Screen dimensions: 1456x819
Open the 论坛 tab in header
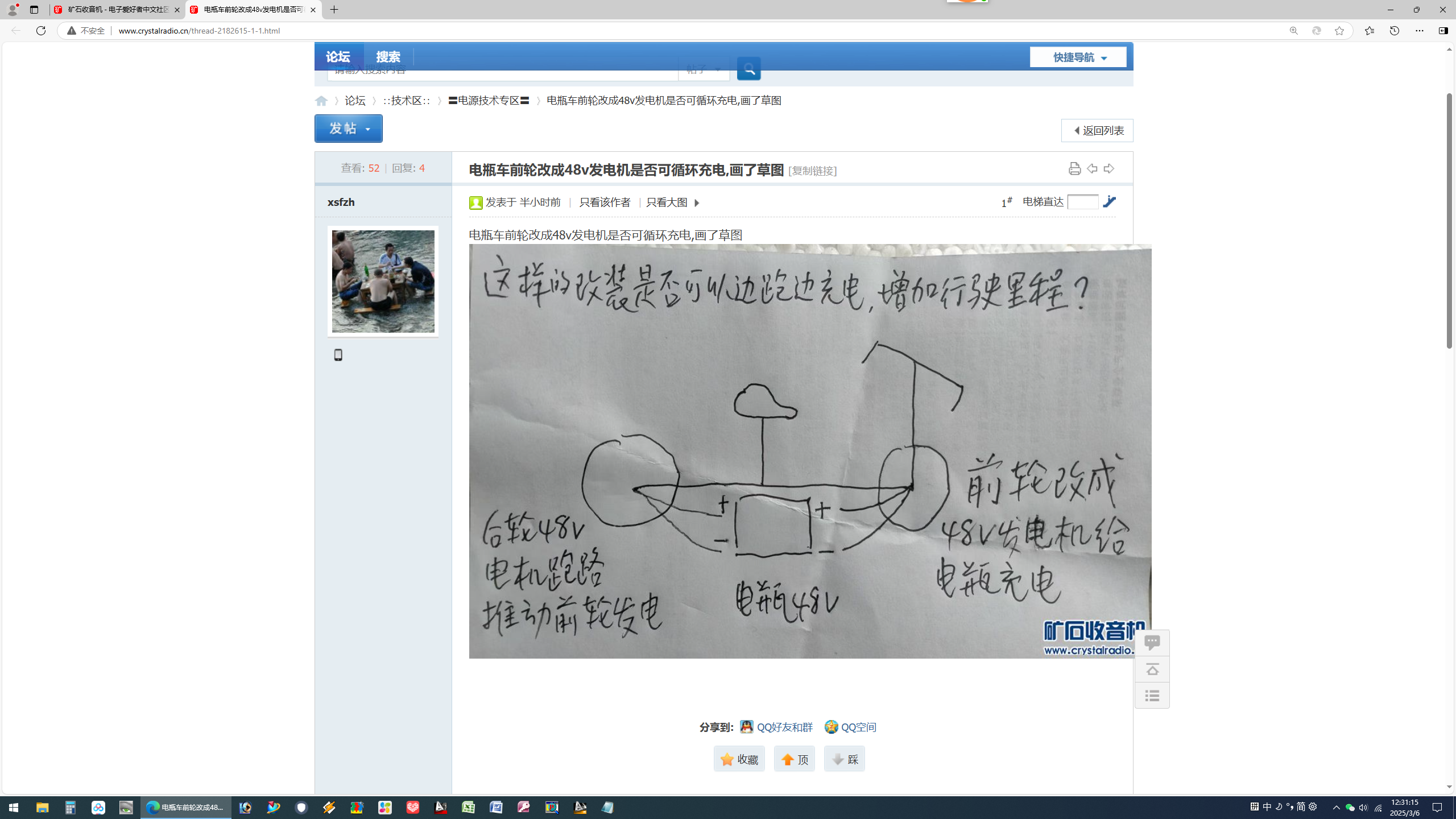(338, 56)
